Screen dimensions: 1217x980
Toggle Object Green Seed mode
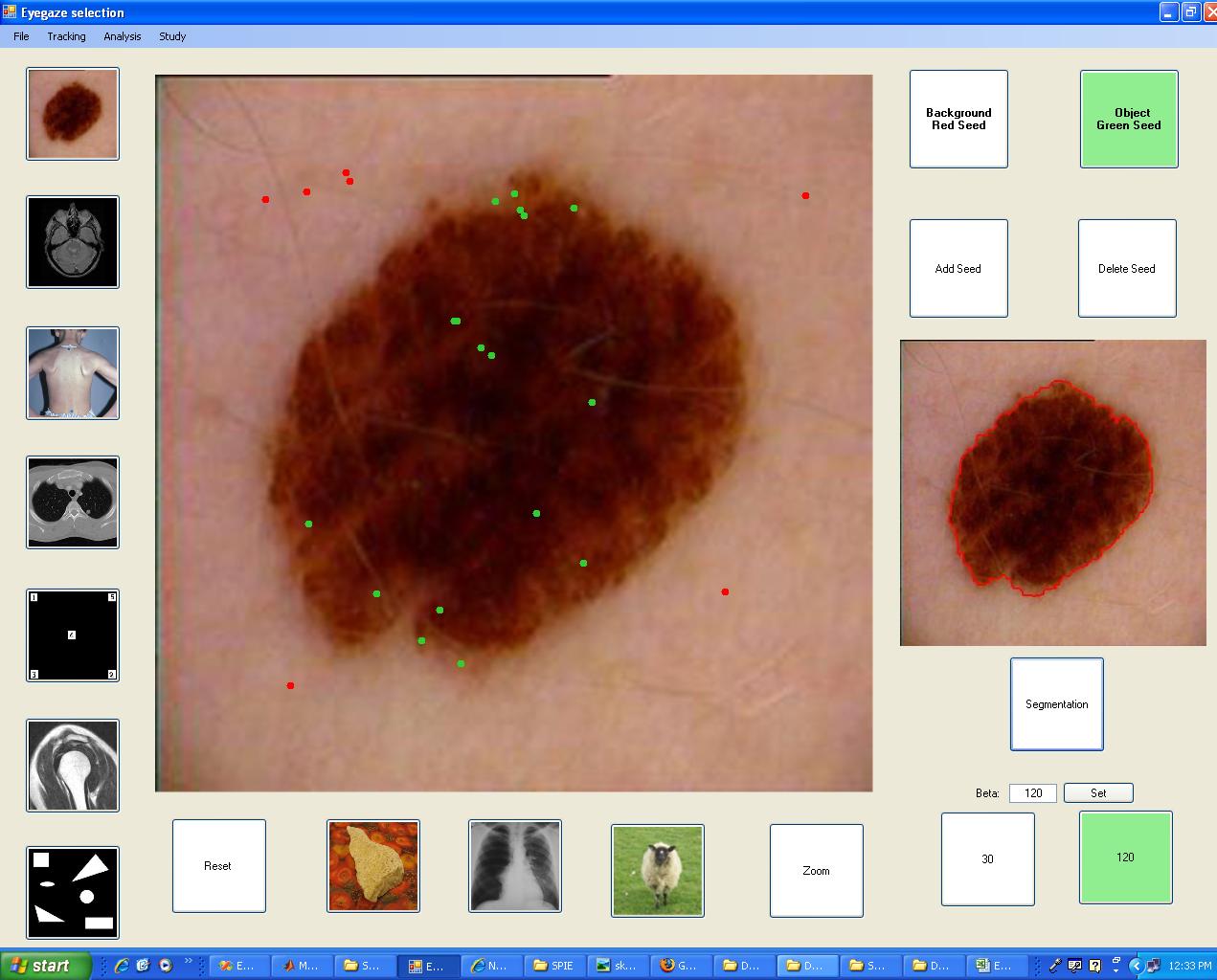[x=1129, y=119]
